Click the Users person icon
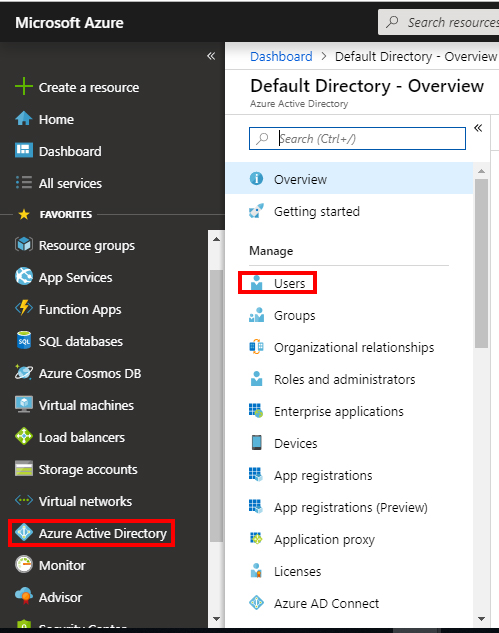This screenshot has width=499, height=633. click(x=256, y=283)
